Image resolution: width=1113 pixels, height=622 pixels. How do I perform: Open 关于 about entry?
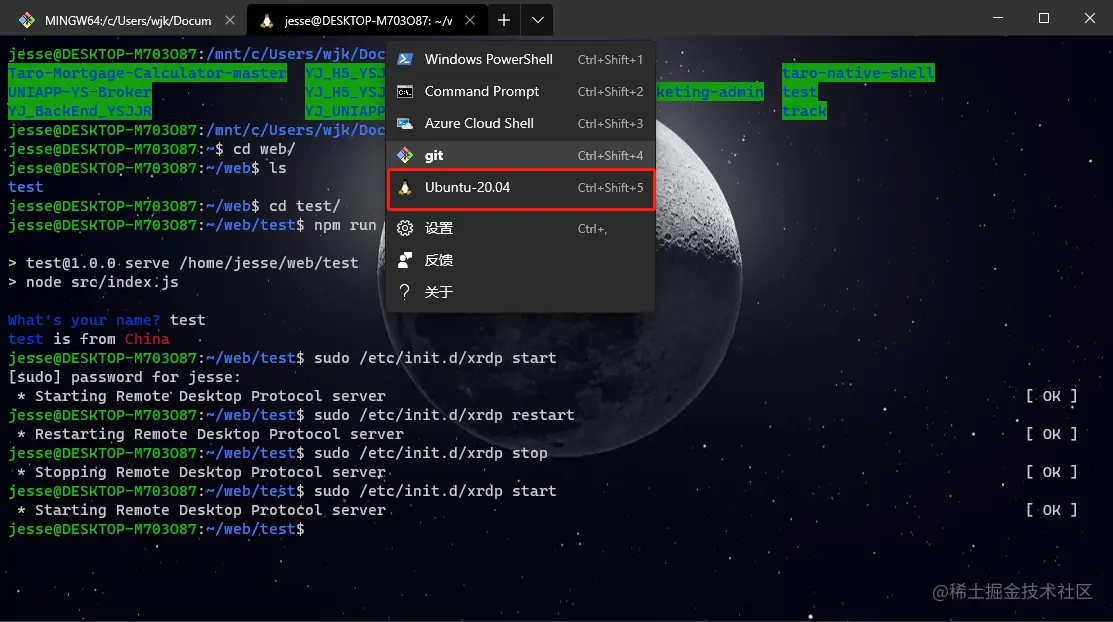pos(520,292)
